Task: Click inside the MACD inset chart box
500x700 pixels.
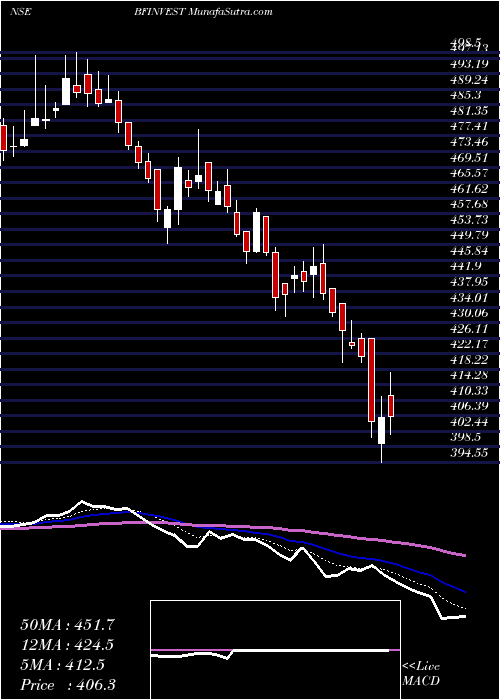Action: [x=275, y=650]
